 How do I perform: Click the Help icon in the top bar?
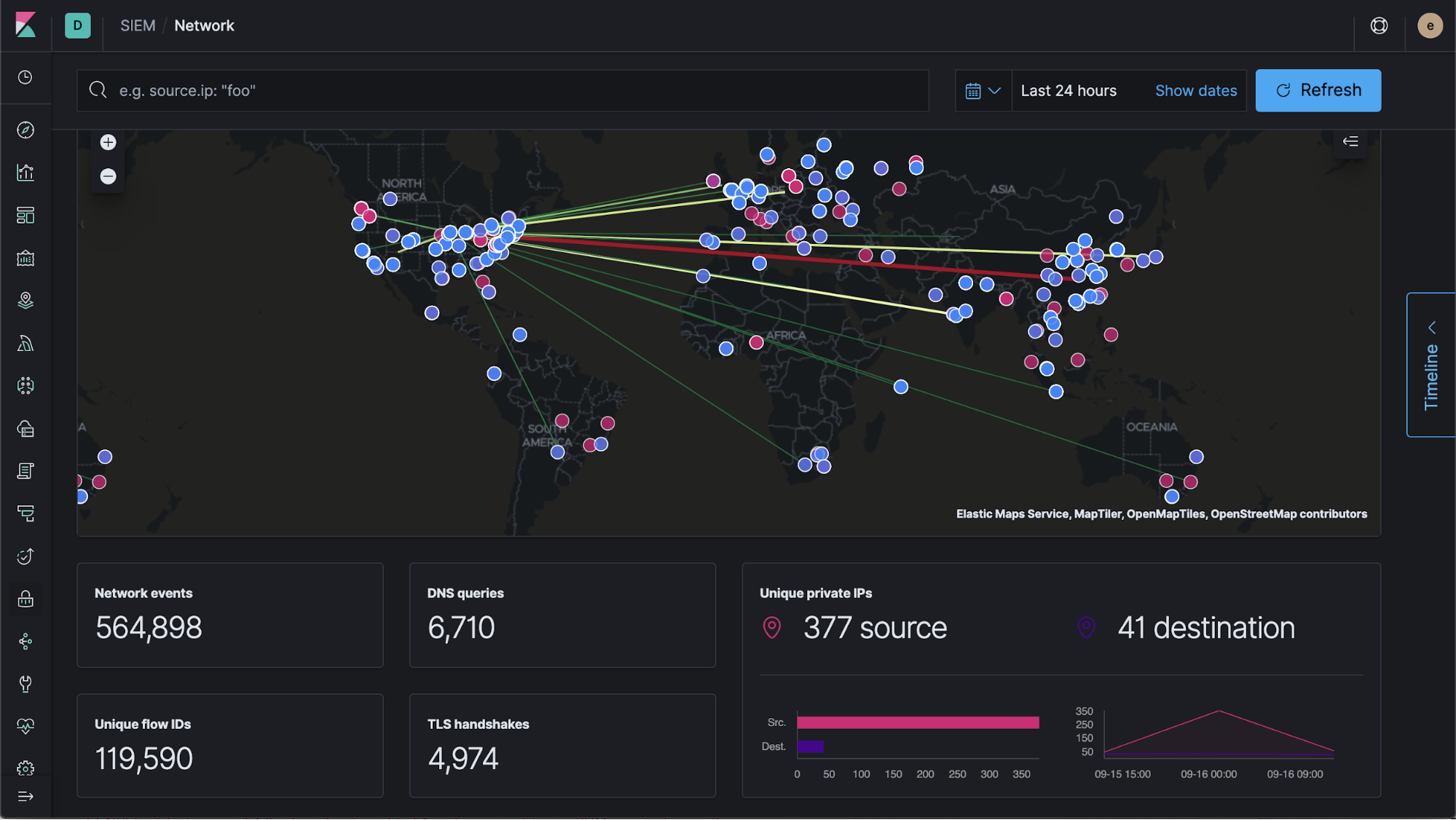click(1378, 25)
